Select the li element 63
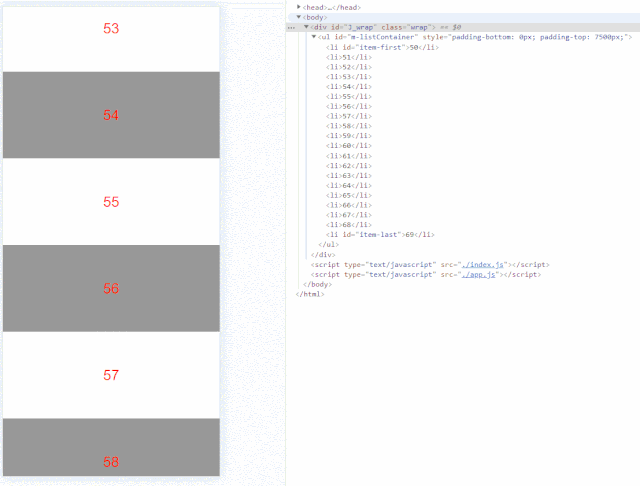This screenshot has width=640, height=486. coord(349,175)
